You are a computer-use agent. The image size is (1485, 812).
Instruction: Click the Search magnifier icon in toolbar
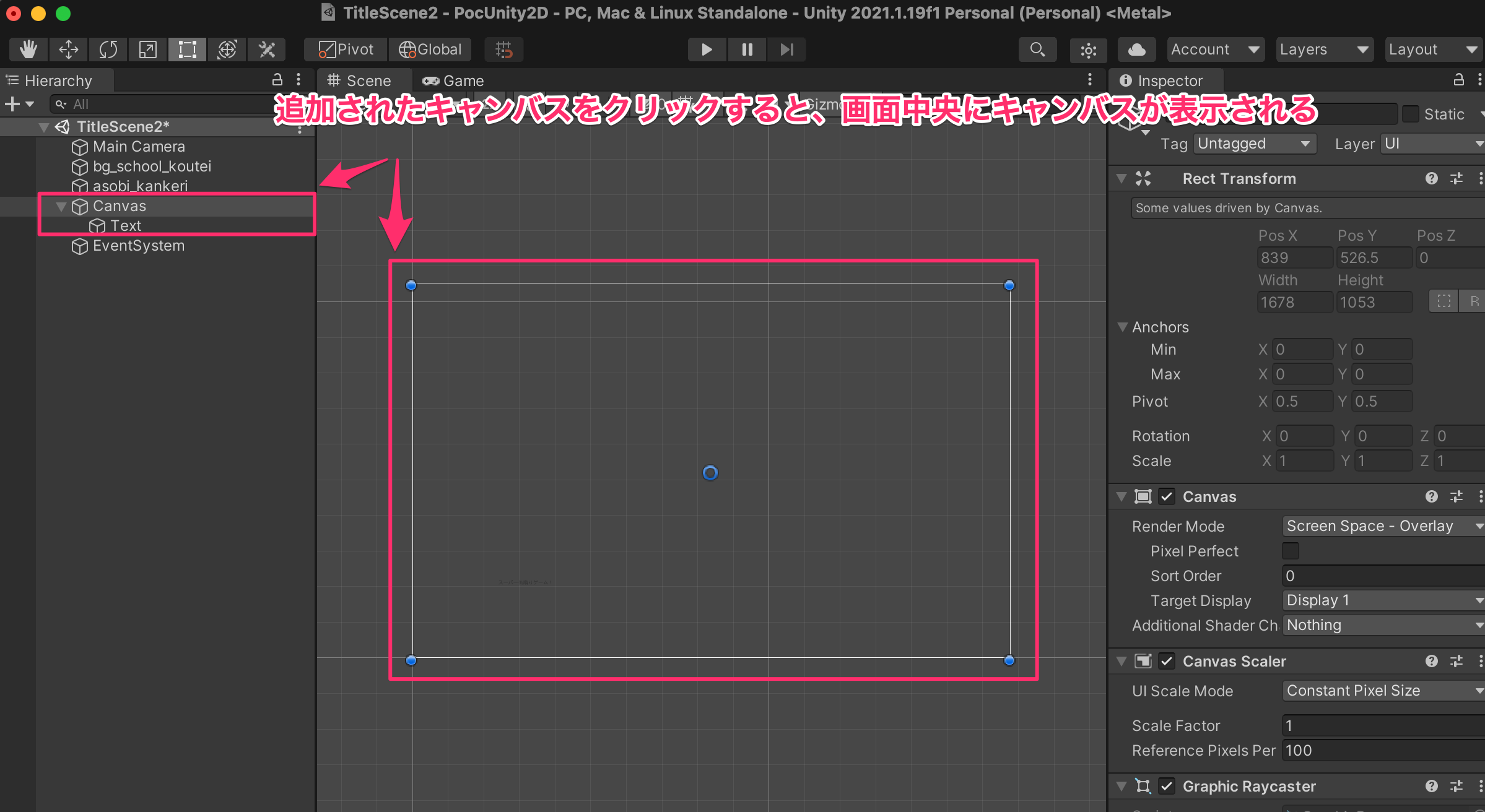click(1037, 50)
